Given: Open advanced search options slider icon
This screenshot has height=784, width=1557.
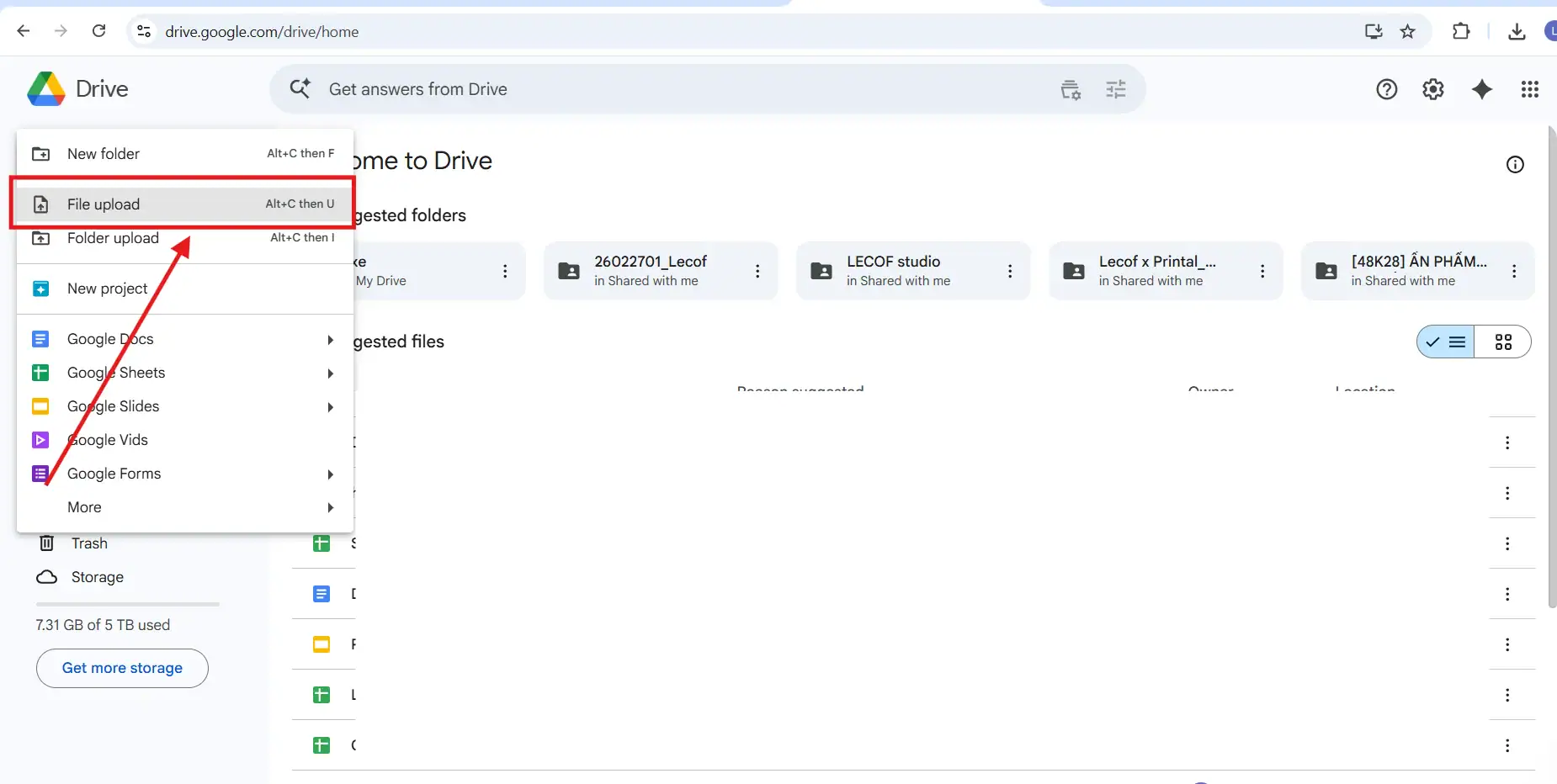Looking at the screenshot, I should point(1116,89).
